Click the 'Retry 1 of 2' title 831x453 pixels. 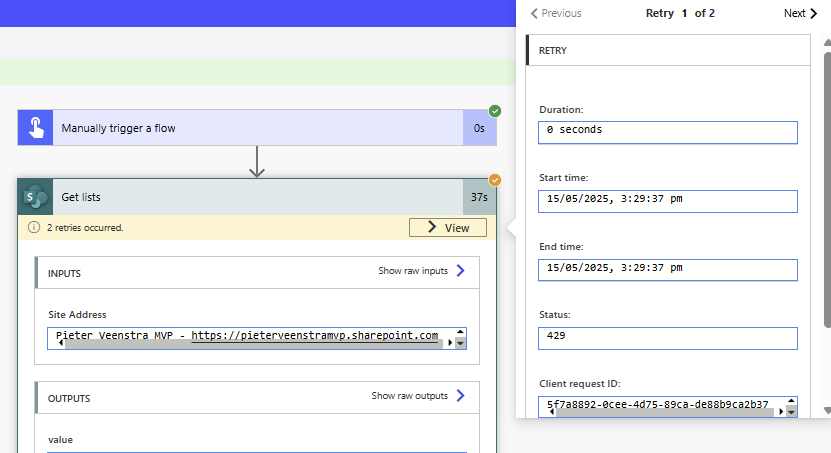point(680,13)
